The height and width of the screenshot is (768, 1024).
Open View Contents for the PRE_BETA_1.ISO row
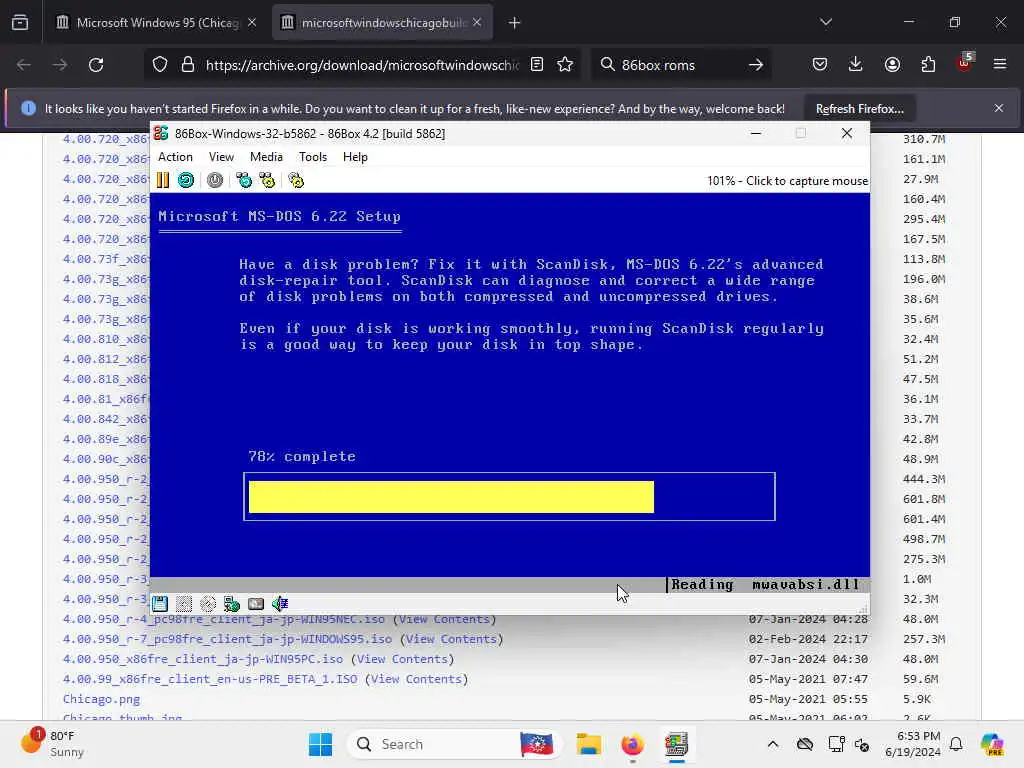pos(417,679)
